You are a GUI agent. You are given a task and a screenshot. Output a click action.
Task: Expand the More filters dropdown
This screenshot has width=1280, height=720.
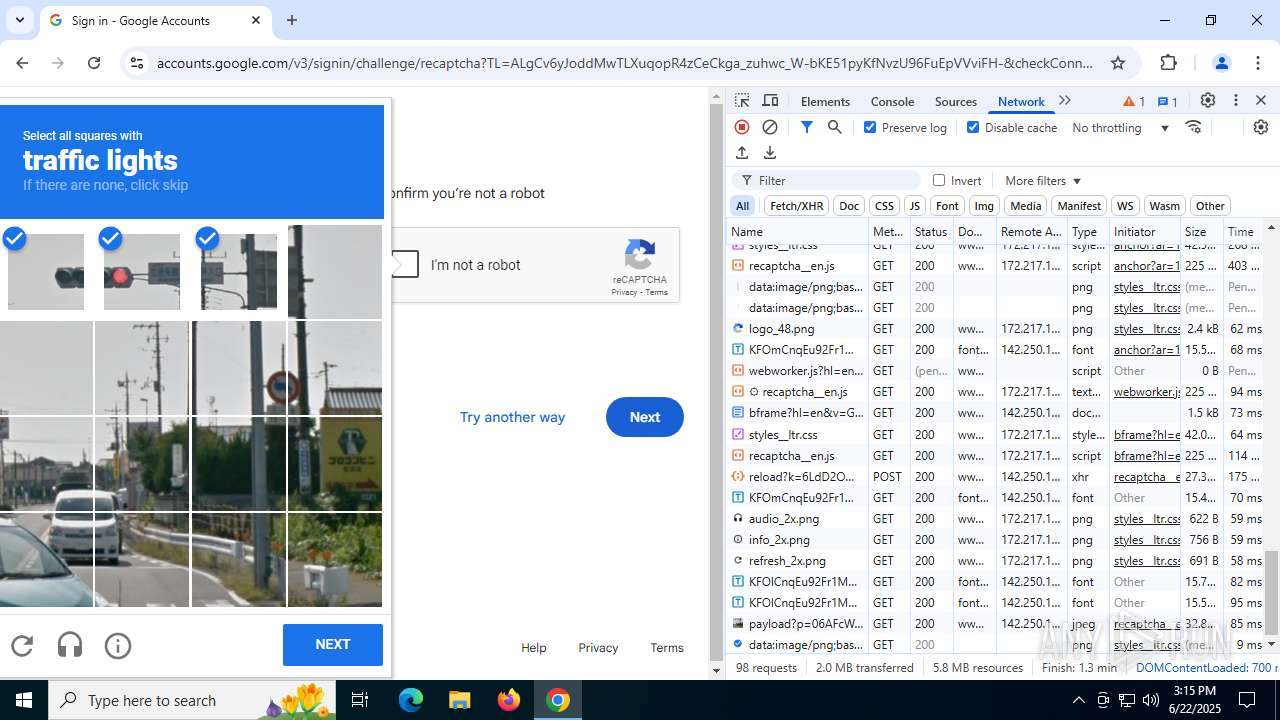pos(1043,180)
